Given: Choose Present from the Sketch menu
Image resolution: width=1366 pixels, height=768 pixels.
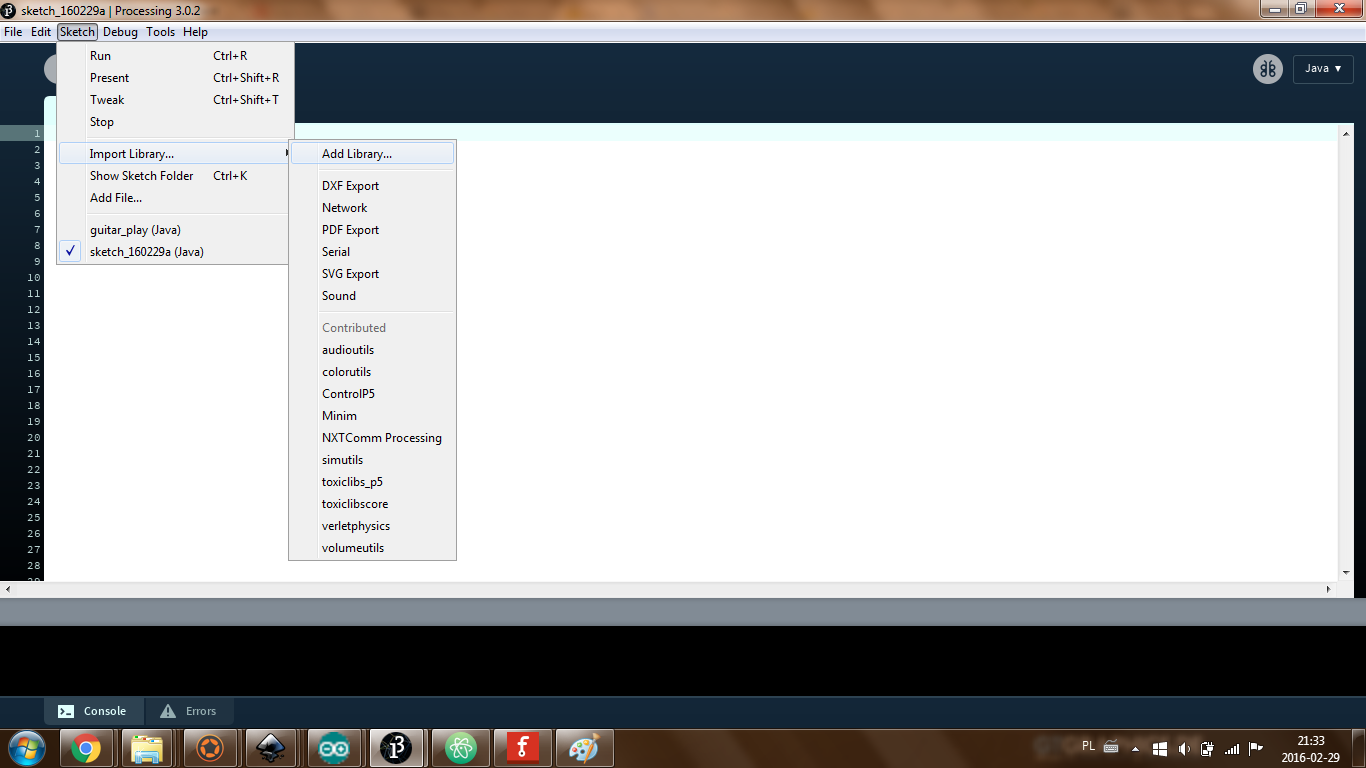Looking at the screenshot, I should tap(175, 78).
